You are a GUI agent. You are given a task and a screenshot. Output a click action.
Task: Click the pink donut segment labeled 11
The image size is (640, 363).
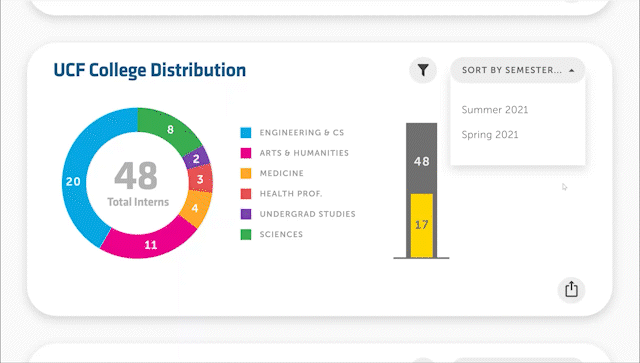click(x=149, y=243)
